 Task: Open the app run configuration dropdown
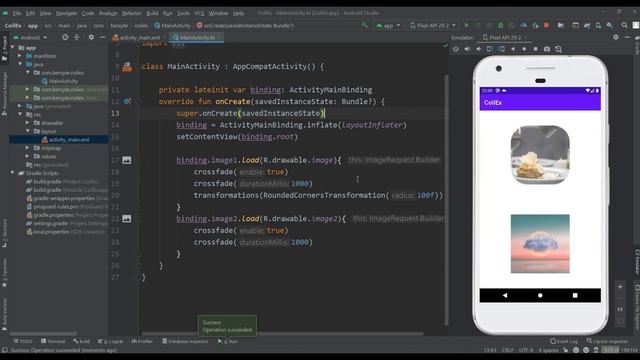pyautogui.click(x=388, y=25)
